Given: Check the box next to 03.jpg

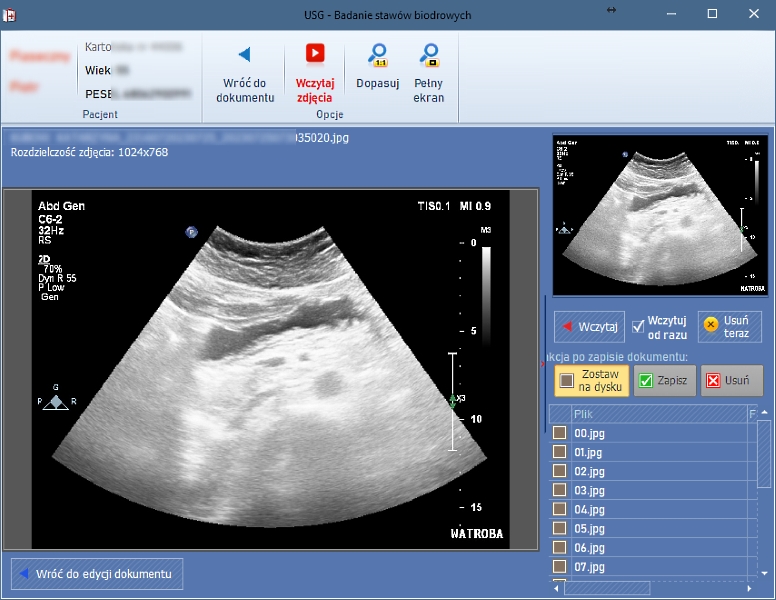Looking at the screenshot, I should tap(559, 490).
